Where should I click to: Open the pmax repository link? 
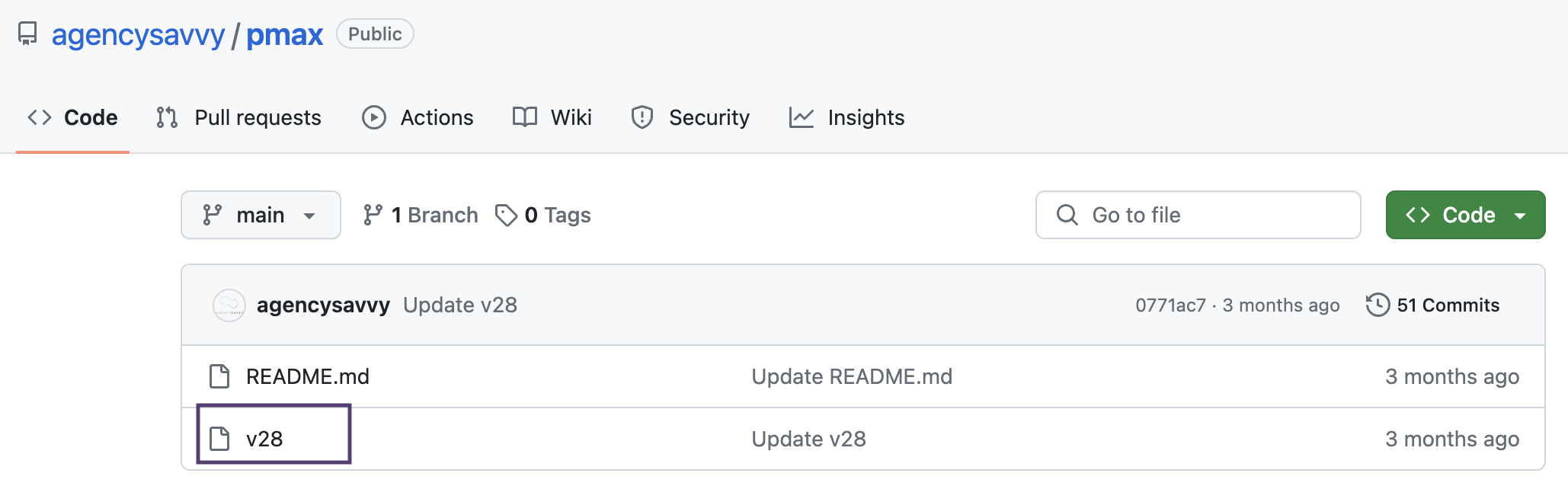click(284, 35)
